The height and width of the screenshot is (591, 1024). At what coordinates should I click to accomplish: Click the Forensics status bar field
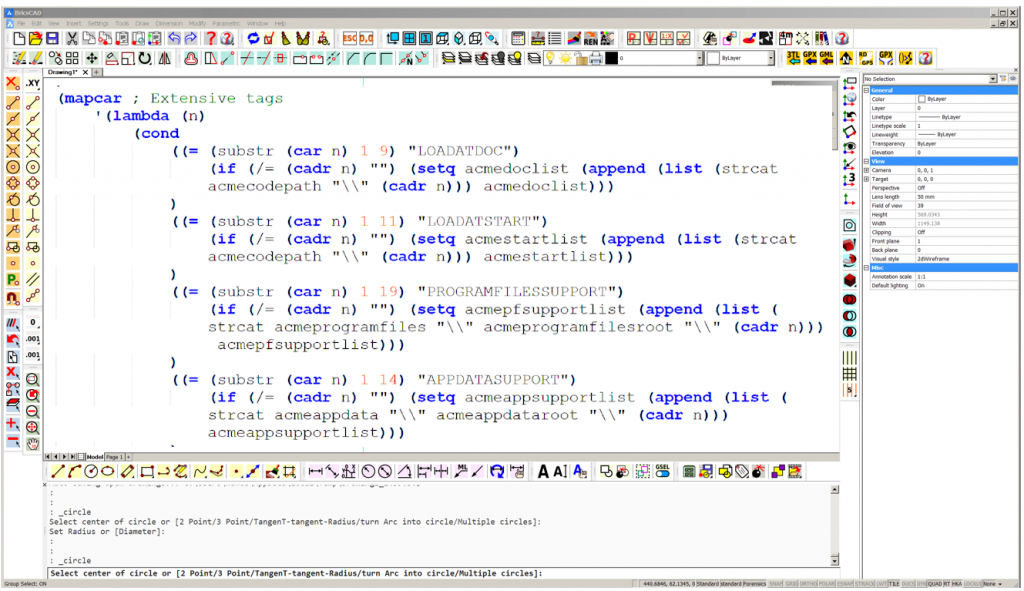(755, 584)
